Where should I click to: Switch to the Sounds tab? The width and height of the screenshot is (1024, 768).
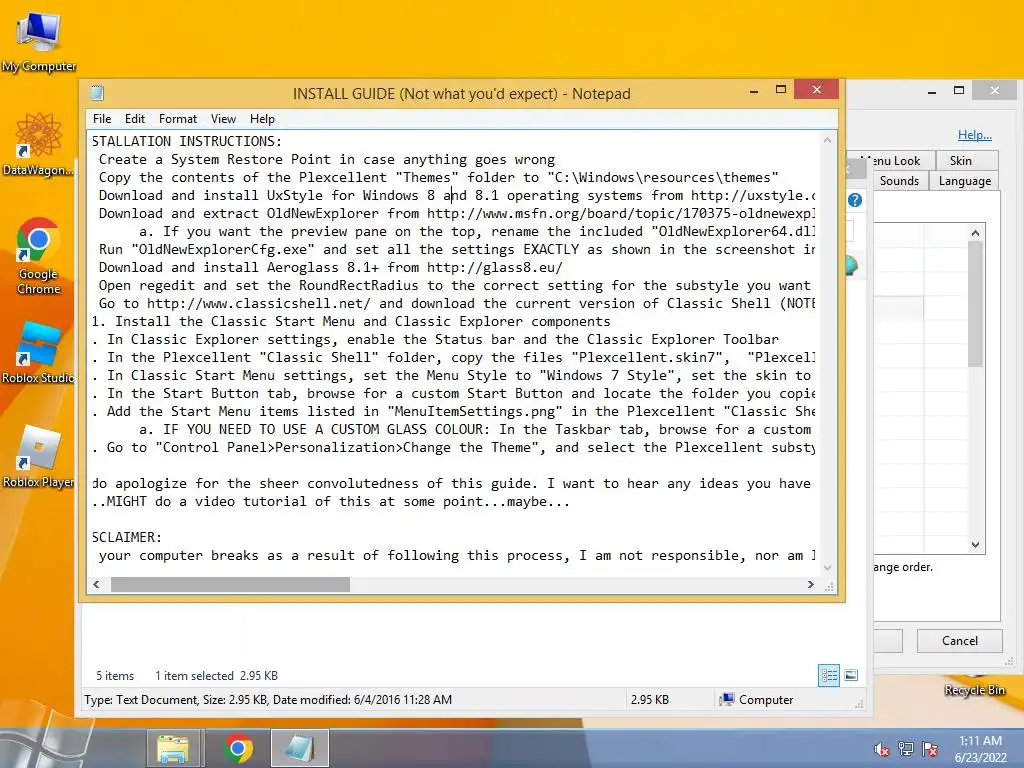click(x=899, y=181)
